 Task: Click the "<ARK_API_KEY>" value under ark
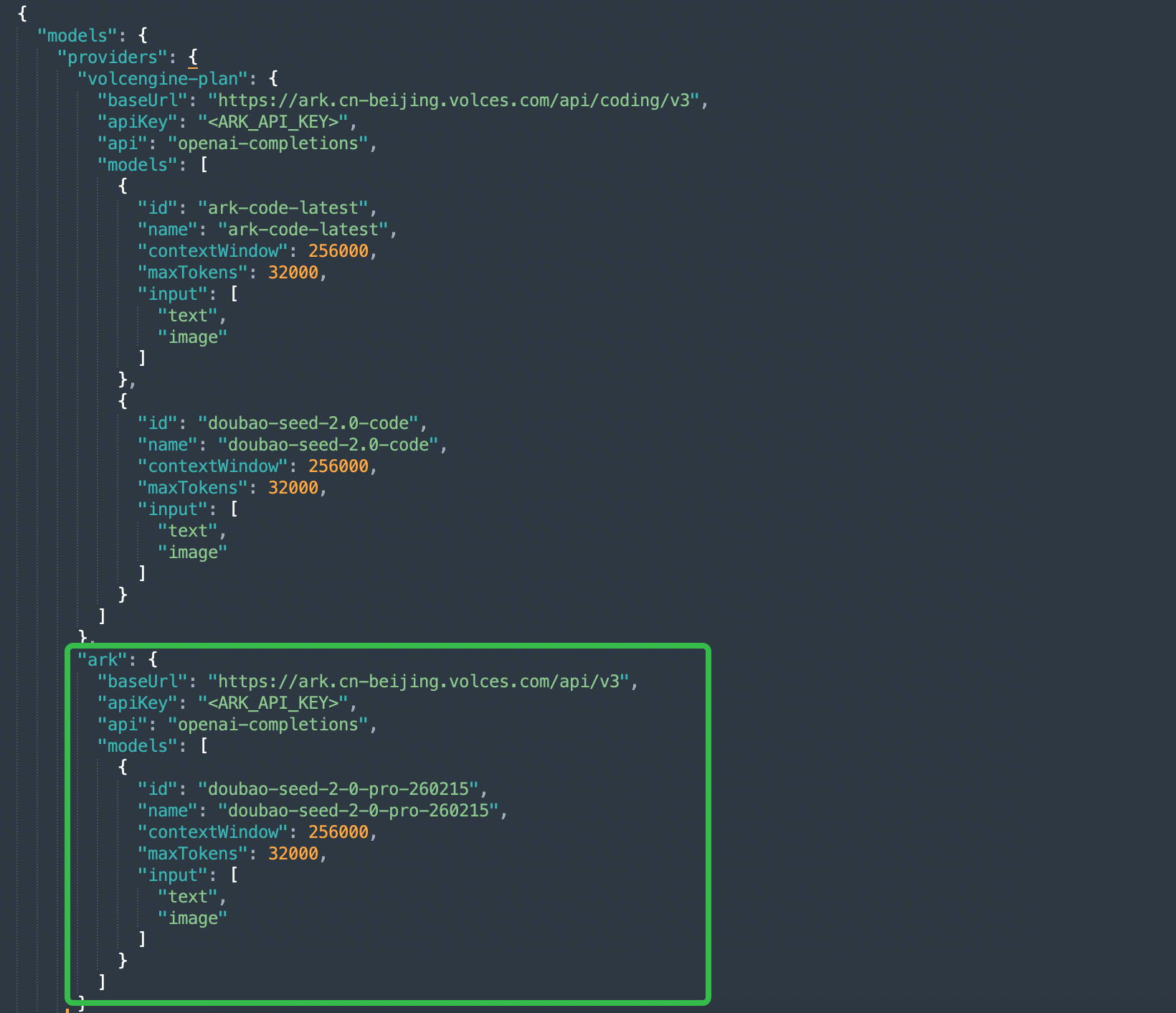pyautogui.click(x=272, y=703)
